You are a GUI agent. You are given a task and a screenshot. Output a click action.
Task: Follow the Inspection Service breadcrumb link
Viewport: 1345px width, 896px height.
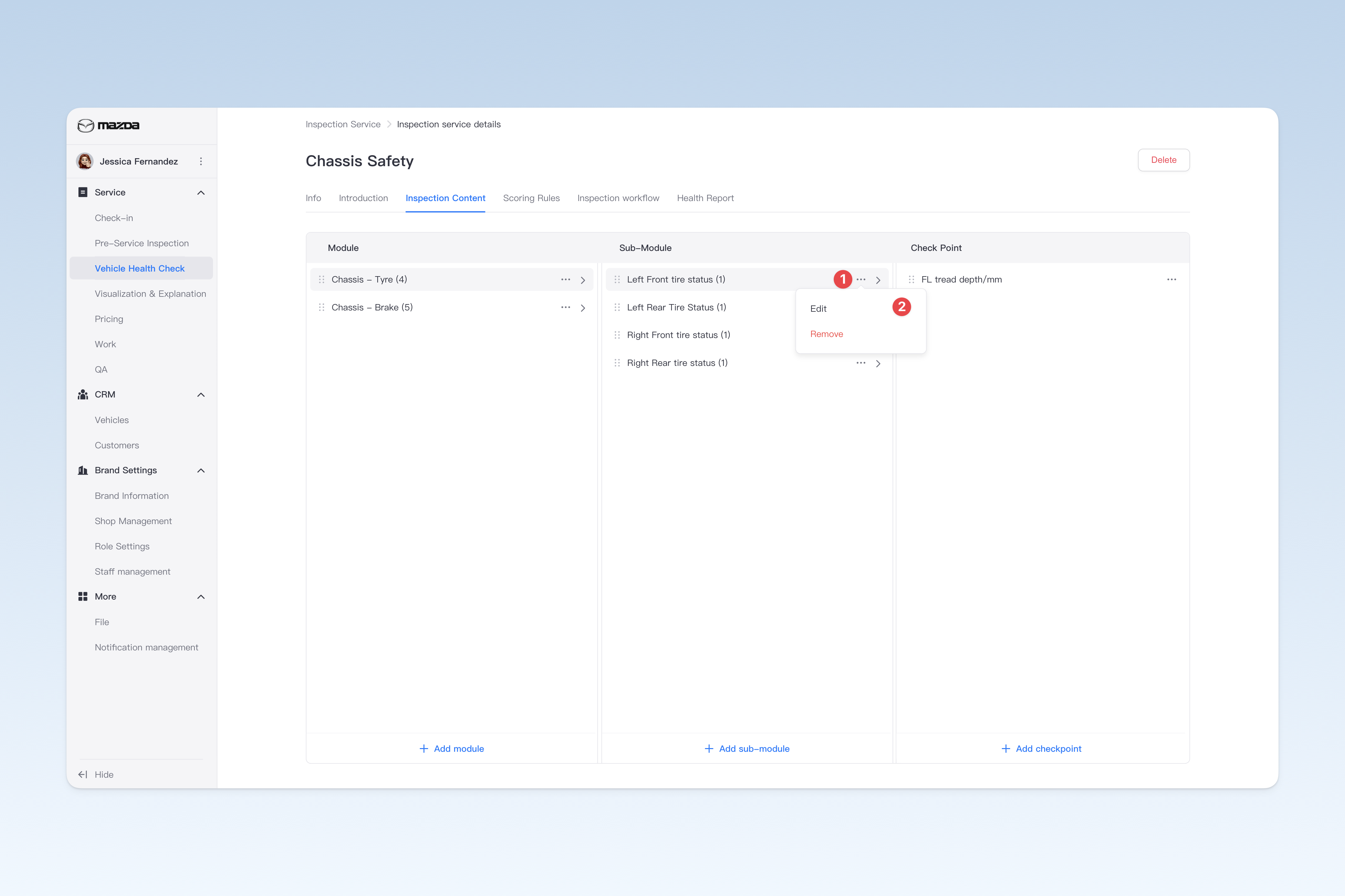343,125
